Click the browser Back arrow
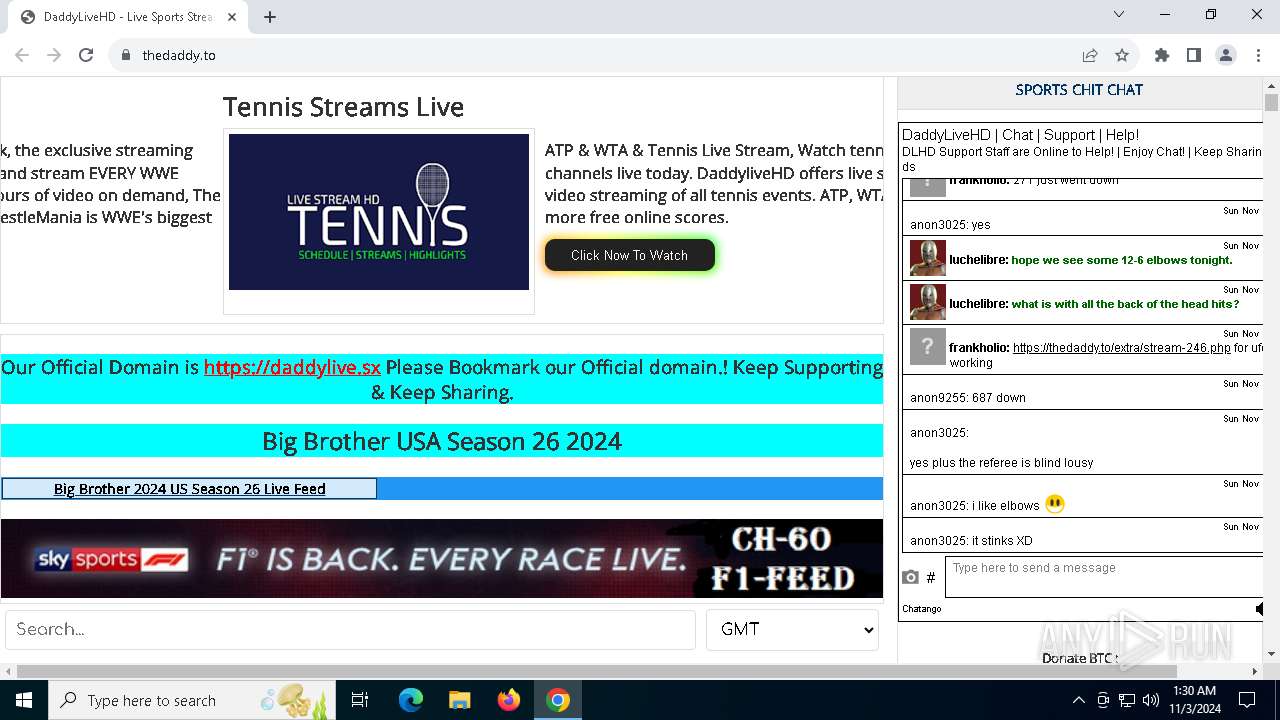Screen dimensions: 1280x720 [22, 55]
